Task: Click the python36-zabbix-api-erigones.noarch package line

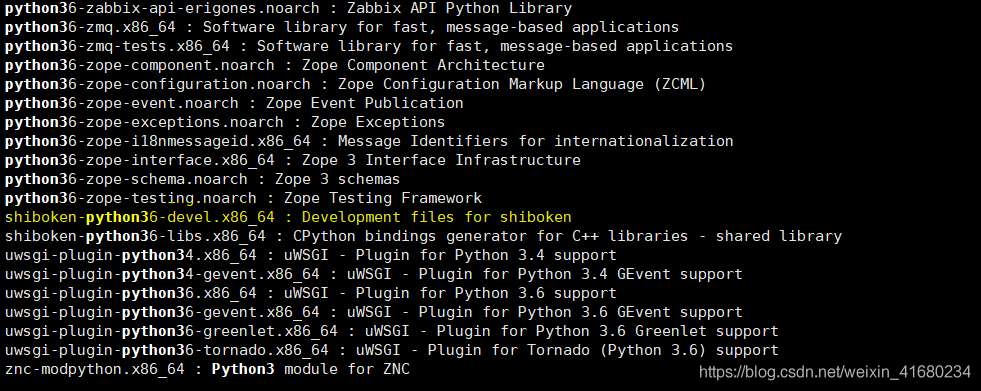Action: [288, 9]
